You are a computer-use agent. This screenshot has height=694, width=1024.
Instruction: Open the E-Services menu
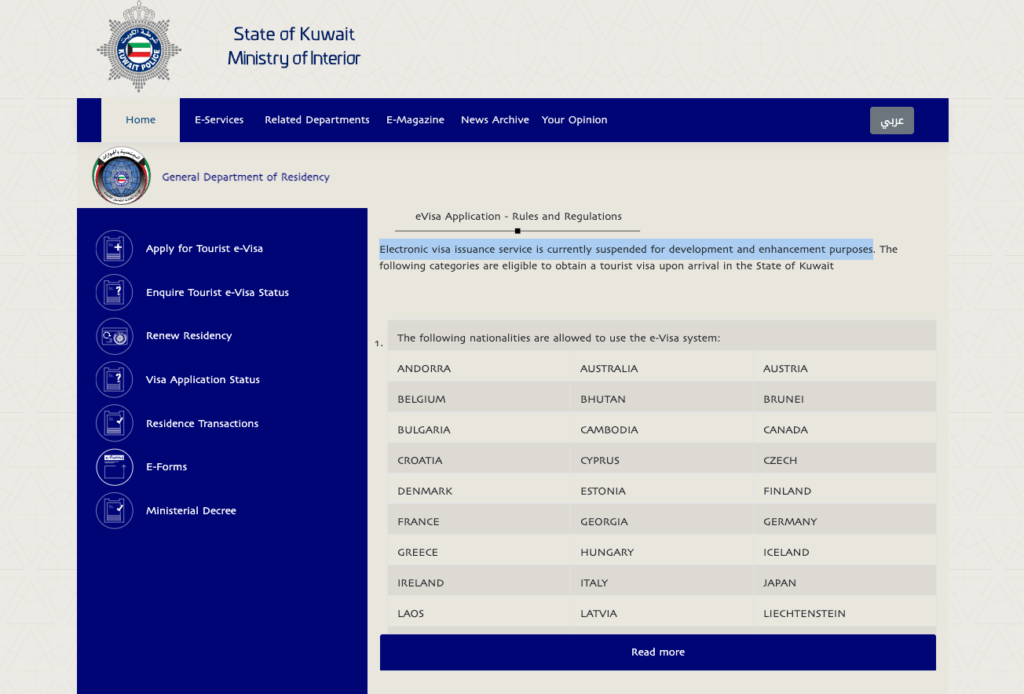coord(219,120)
